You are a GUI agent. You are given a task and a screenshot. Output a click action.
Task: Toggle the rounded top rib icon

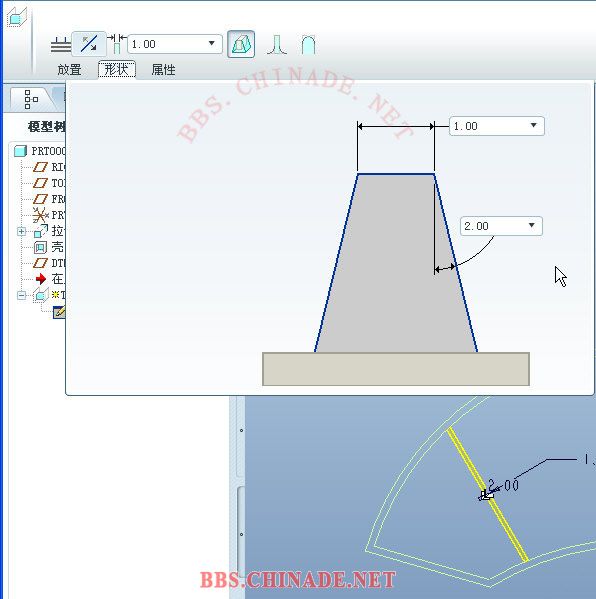(x=308, y=45)
